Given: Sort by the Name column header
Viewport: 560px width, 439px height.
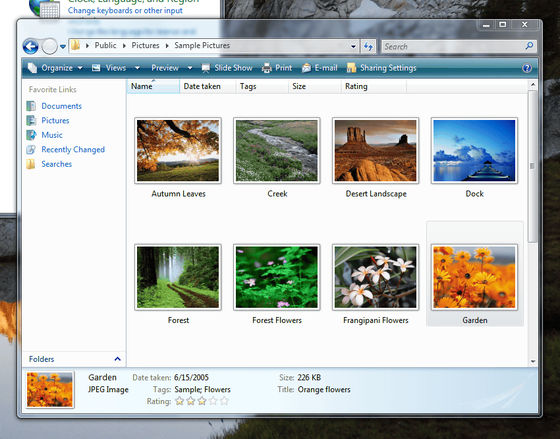Looking at the screenshot, I should tap(154, 86).
